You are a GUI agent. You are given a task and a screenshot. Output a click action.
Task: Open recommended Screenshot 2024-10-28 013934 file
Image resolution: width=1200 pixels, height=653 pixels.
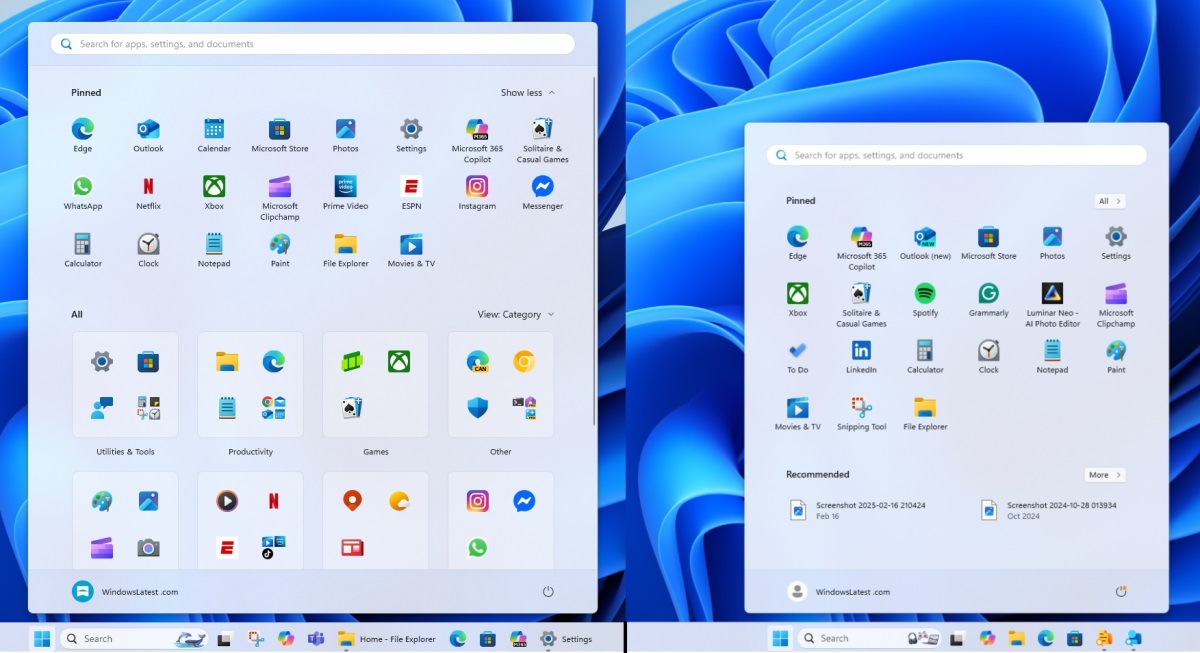pyautogui.click(x=1050, y=510)
